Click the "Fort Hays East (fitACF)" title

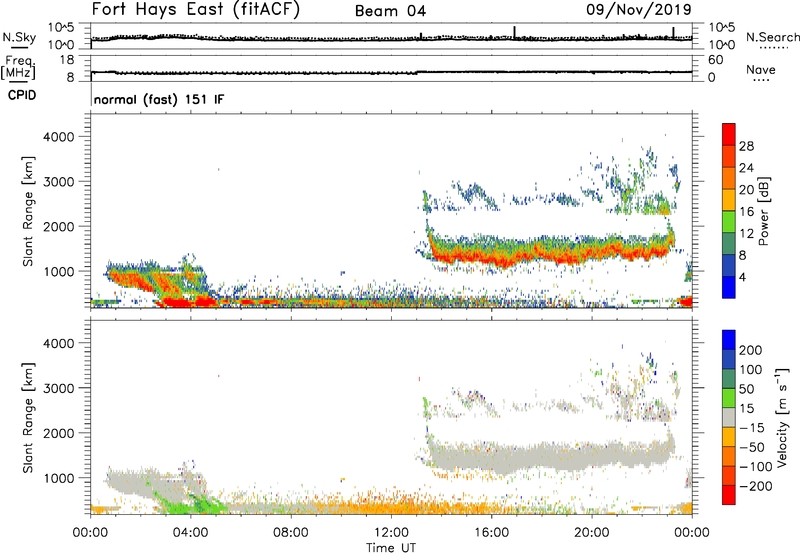[195, 10]
